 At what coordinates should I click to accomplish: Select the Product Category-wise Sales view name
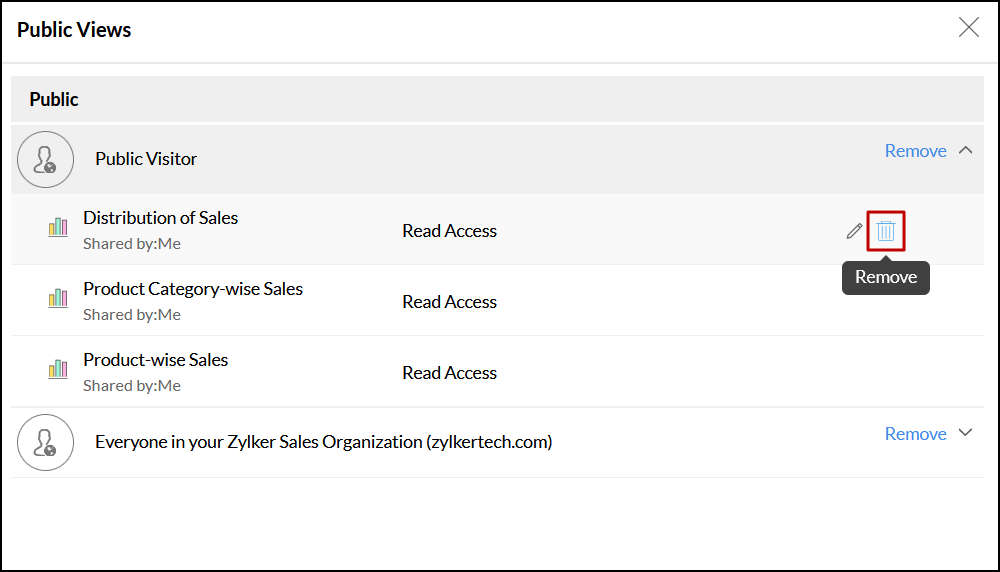click(x=193, y=289)
